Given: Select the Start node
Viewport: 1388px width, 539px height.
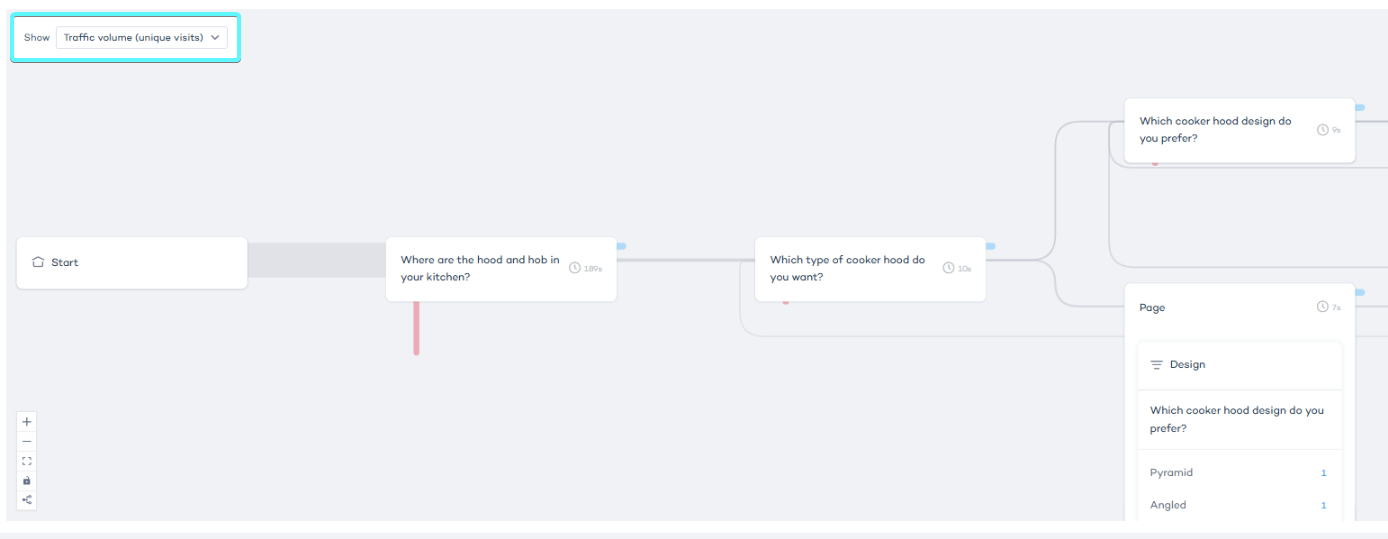Looking at the screenshot, I should point(131,263).
